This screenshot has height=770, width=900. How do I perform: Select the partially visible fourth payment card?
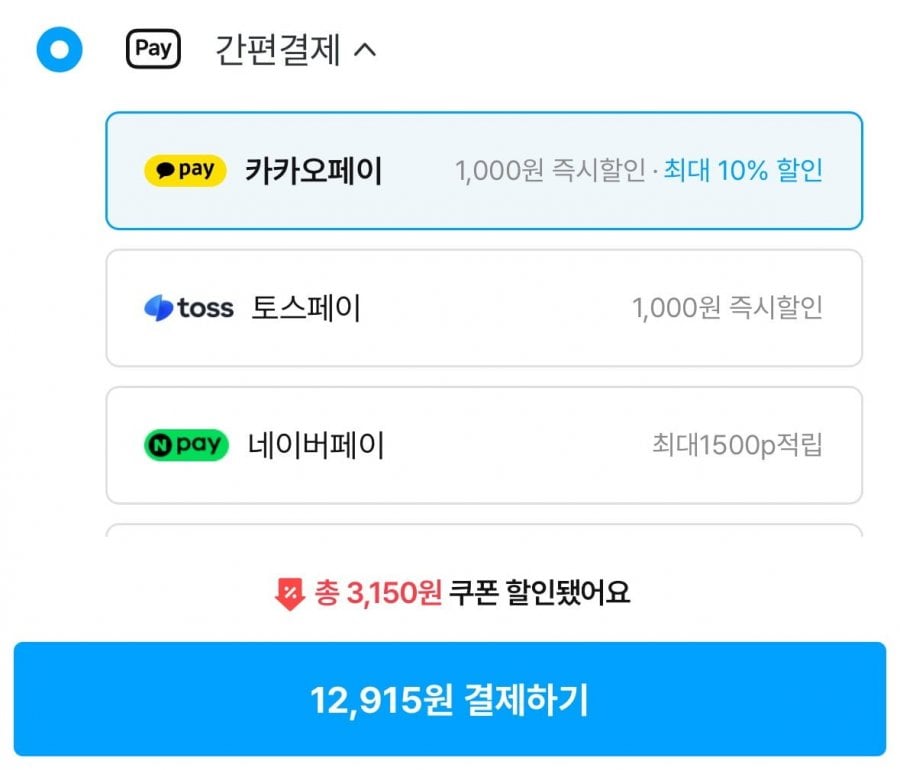pos(484,531)
